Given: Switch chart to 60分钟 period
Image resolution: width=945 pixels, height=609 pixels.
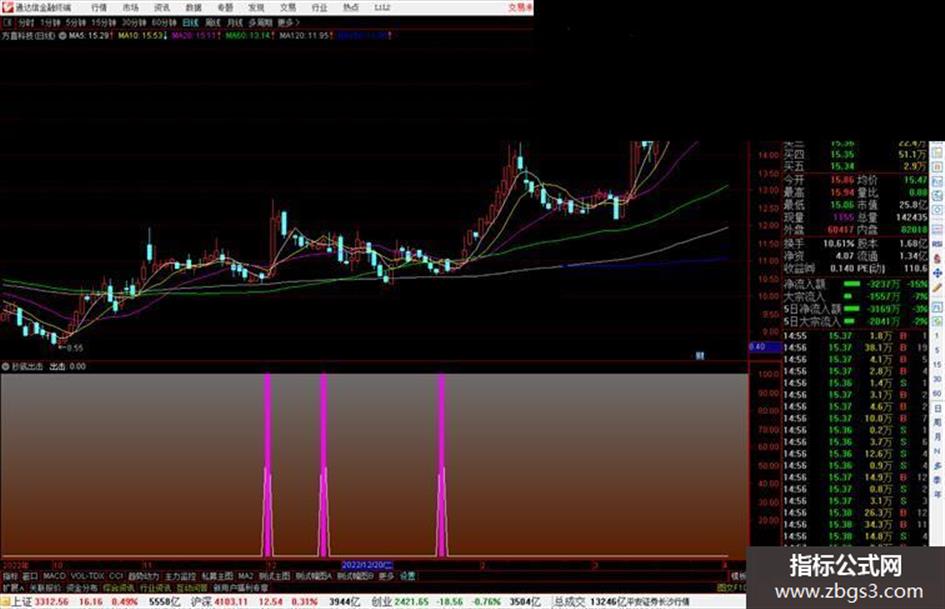Looking at the screenshot, I should [163, 22].
